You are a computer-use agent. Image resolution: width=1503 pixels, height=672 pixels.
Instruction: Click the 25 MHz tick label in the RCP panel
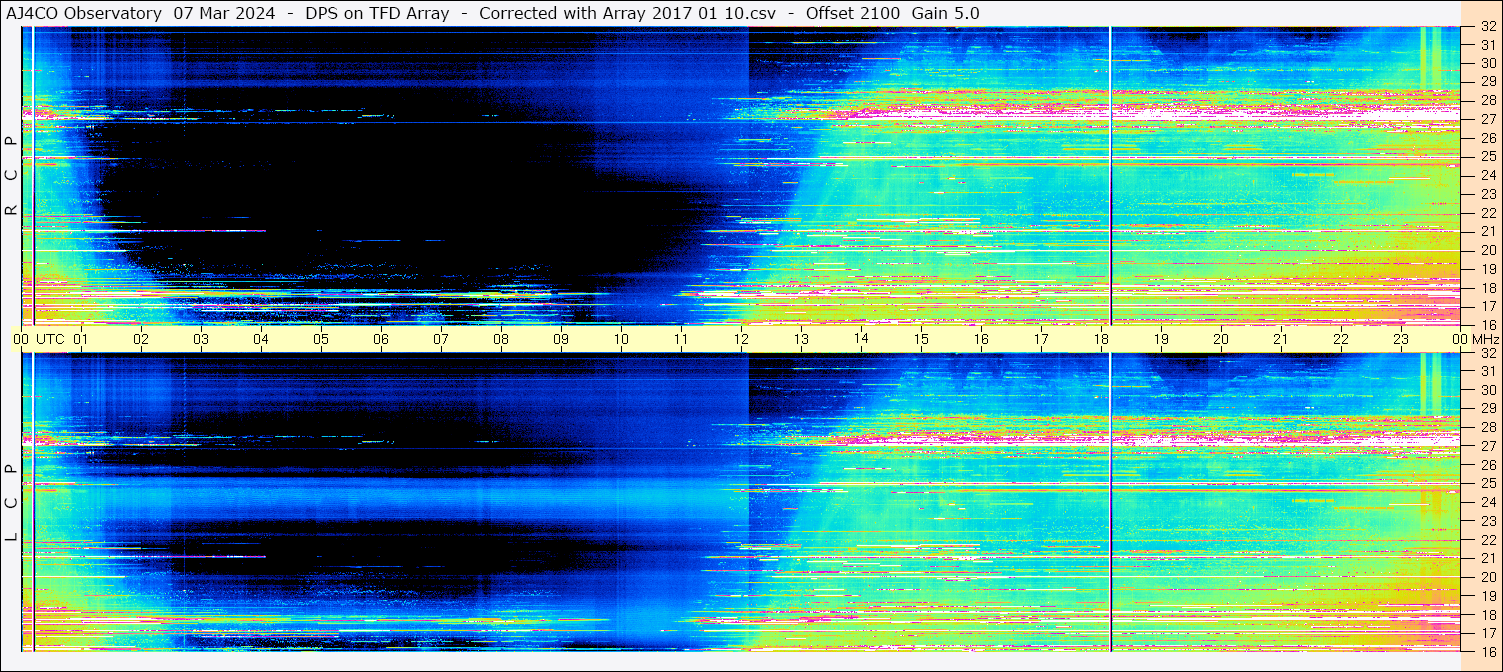[1486, 157]
